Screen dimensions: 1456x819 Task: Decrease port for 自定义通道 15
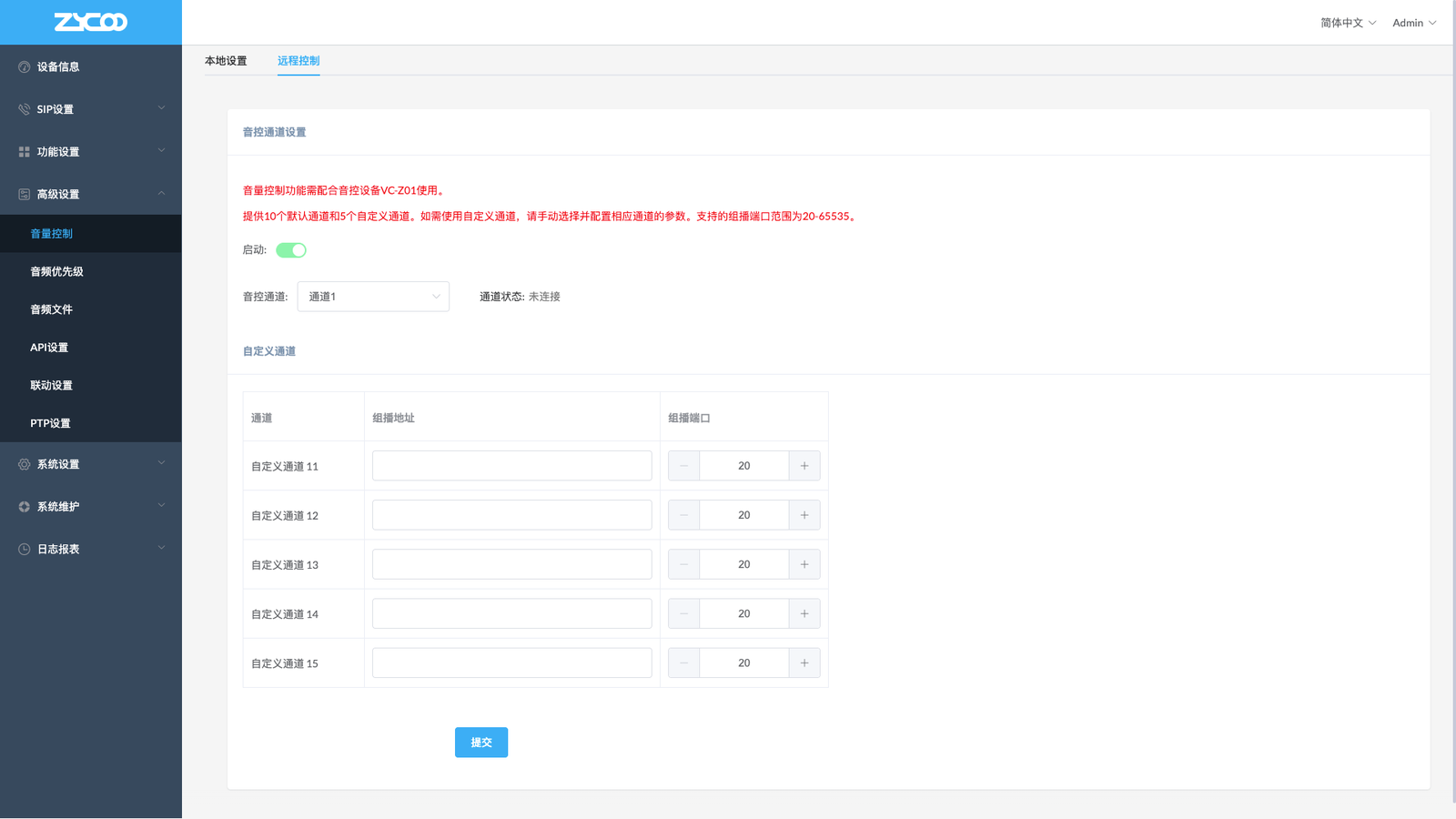(x=683, y=663)
